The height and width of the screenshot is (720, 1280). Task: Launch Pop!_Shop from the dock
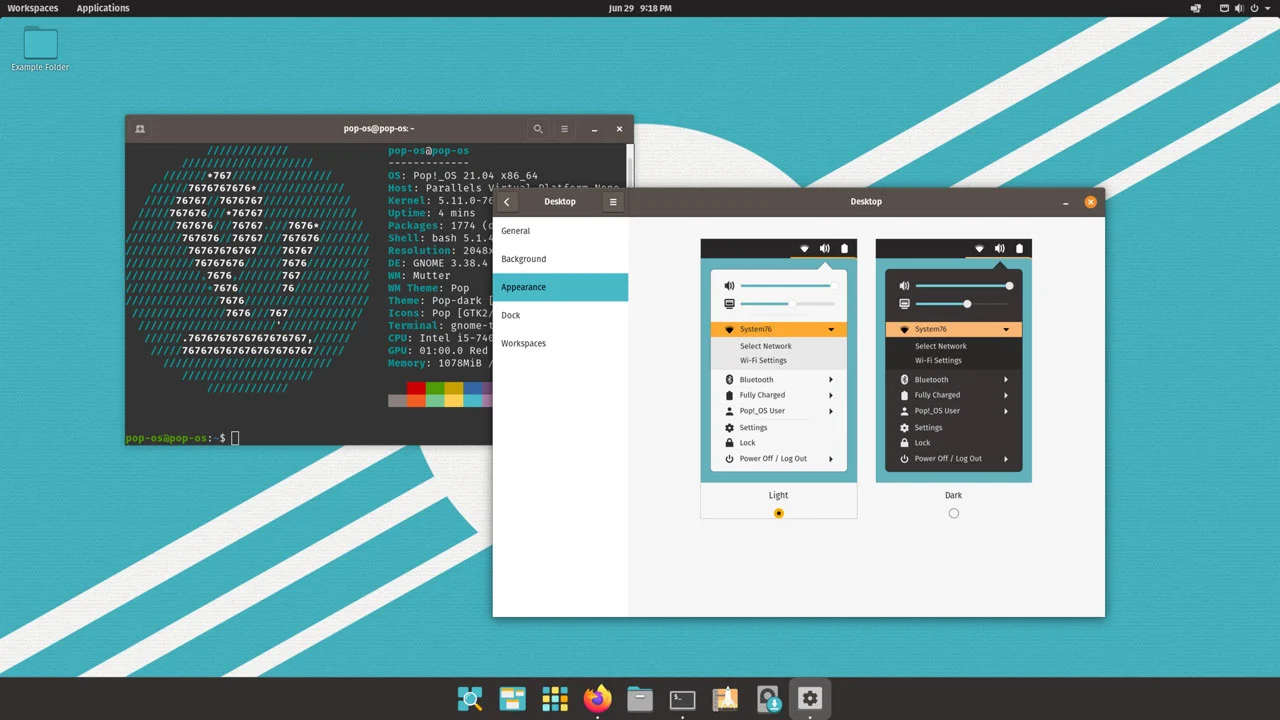tap(725, 698)
